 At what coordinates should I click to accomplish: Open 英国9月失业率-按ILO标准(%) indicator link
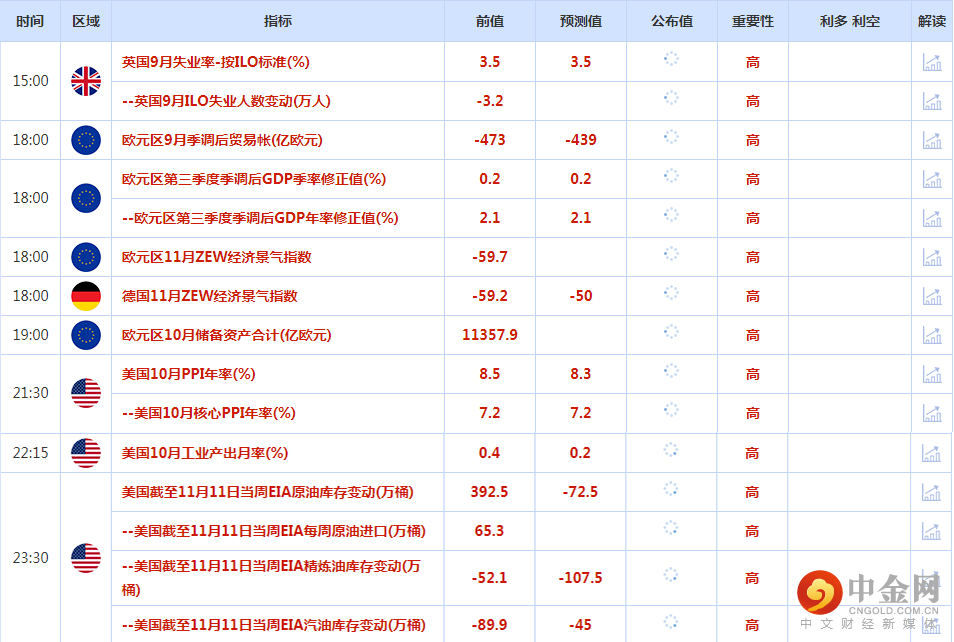tap(215, 62)
